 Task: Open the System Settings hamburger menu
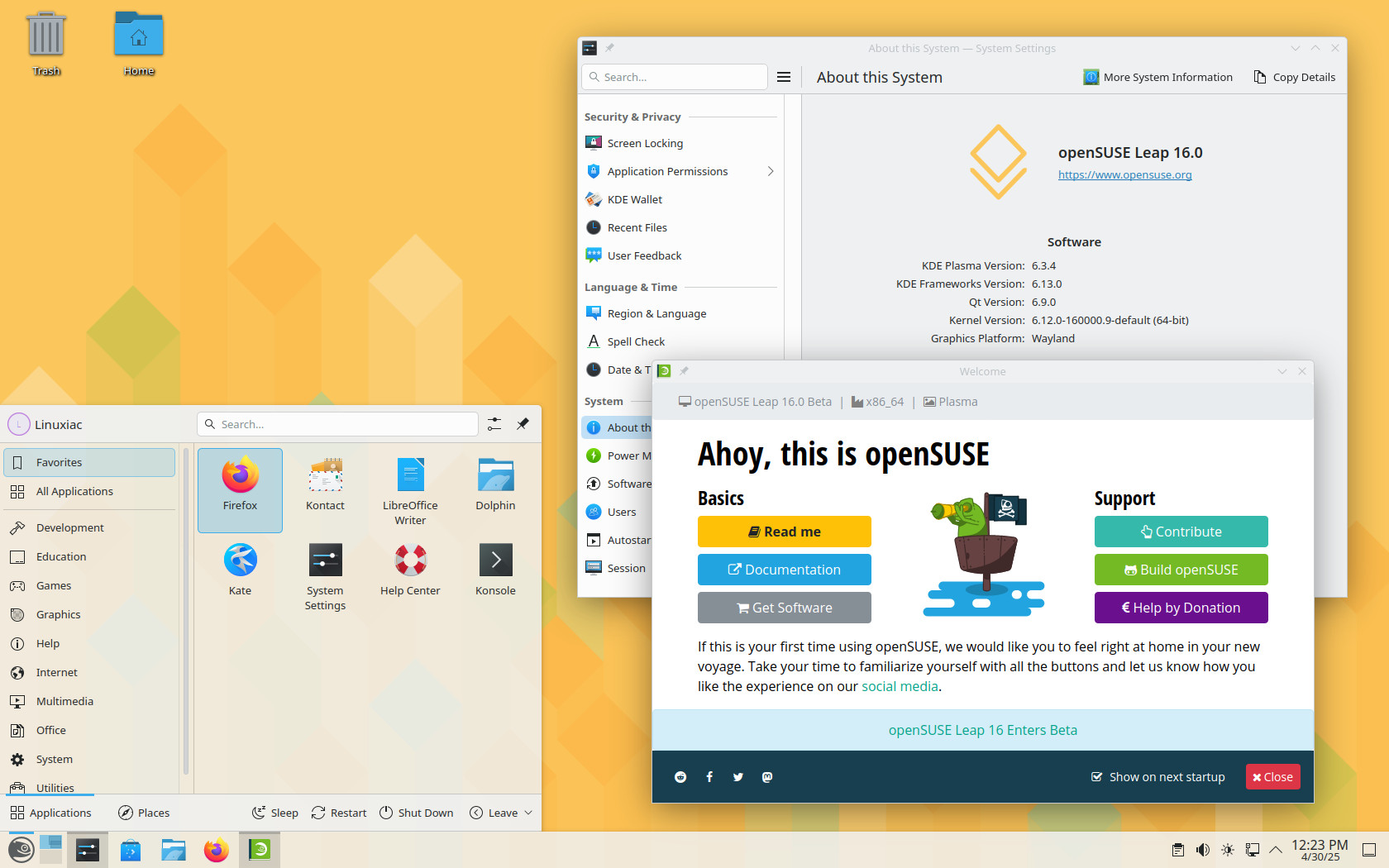click(784, 77)
